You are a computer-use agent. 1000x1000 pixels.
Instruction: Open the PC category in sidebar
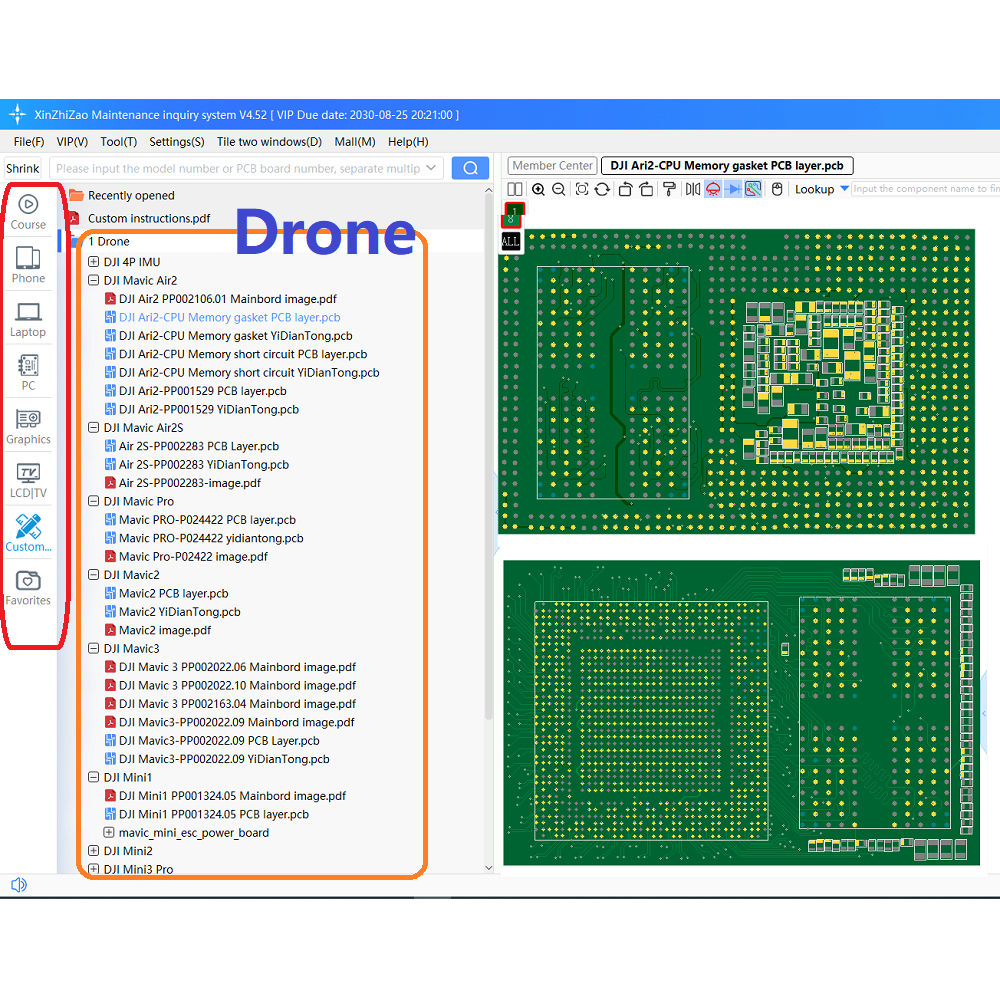pos(28,372)
